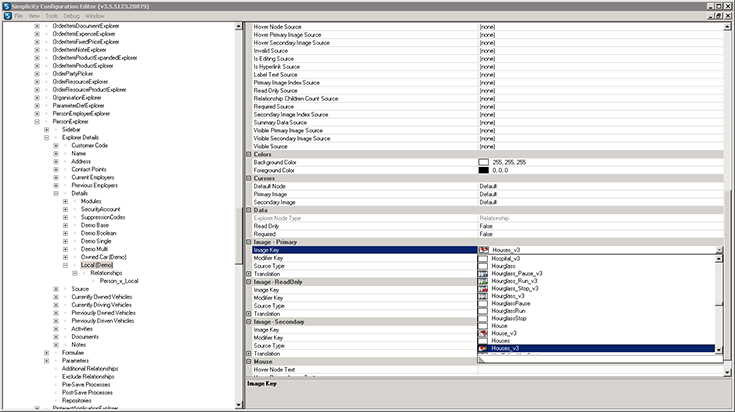The image size is (735, 412).
Task: Select HourglassStop in the dropdown list
Action: [509, 318]
